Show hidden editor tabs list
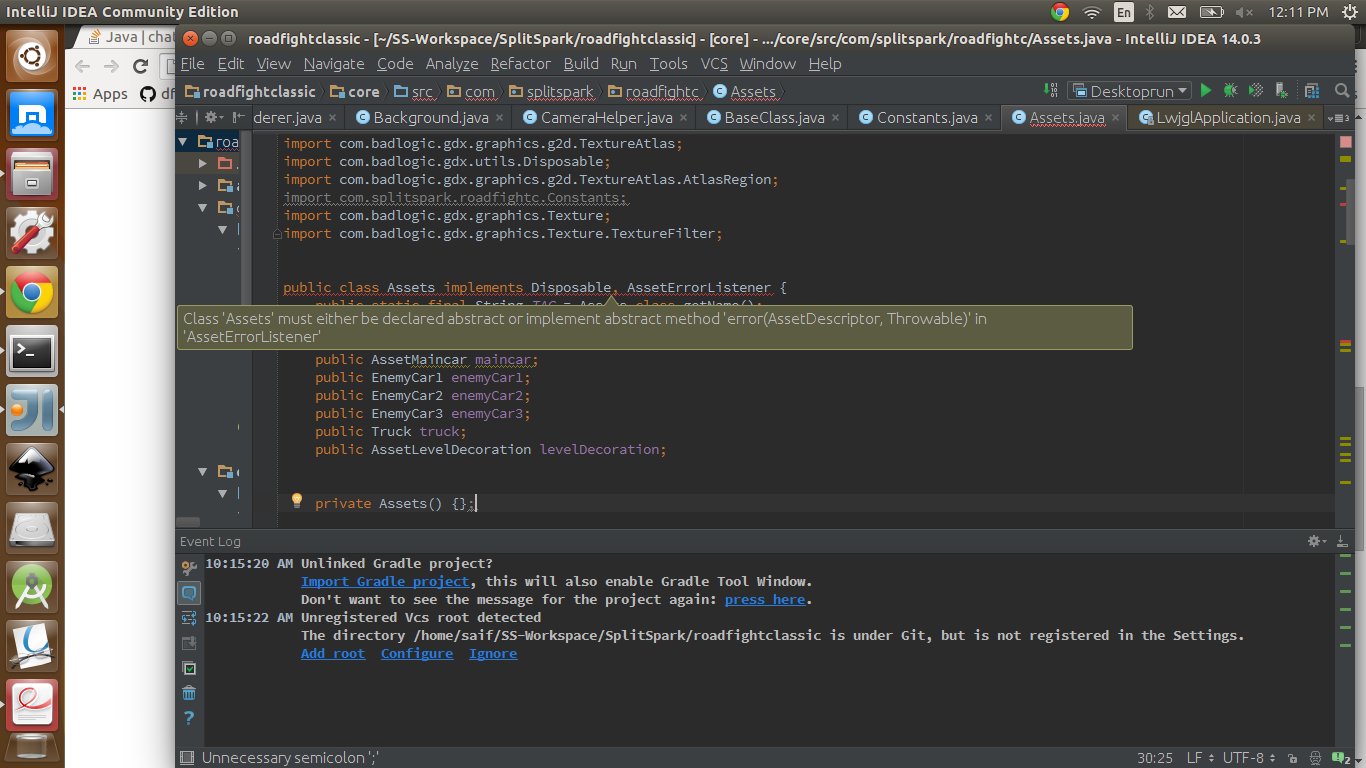Image resolution: width=1366 pixels, height=768 pixels. 1338,118
